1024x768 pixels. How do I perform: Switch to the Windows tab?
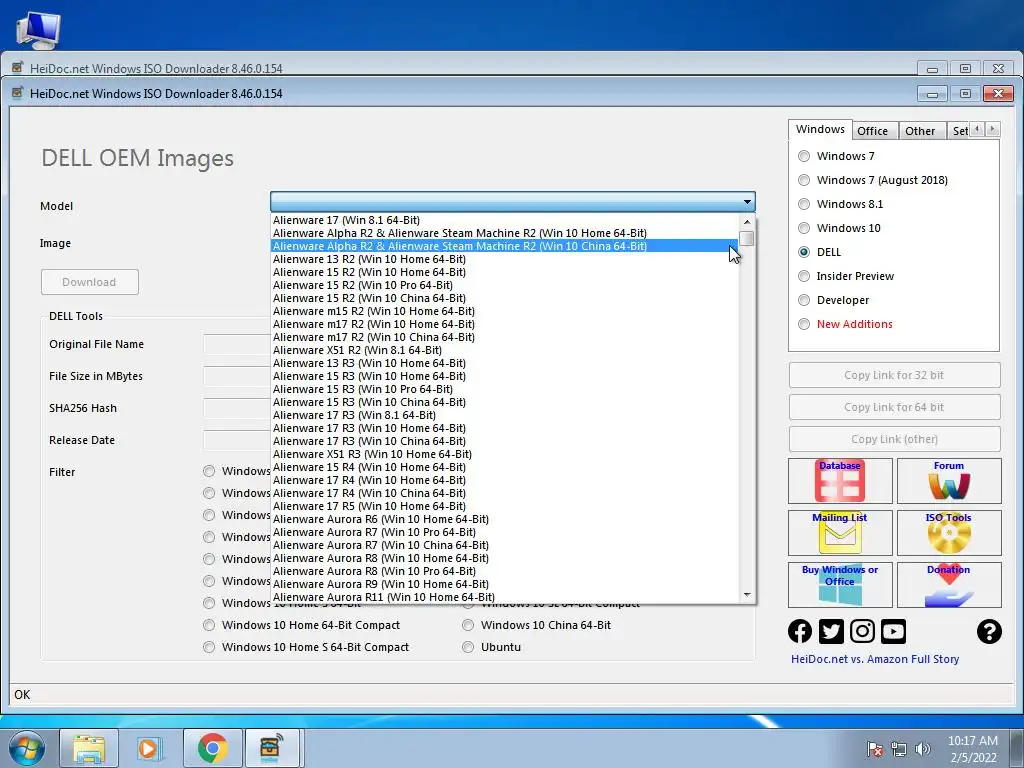point(820,129)
